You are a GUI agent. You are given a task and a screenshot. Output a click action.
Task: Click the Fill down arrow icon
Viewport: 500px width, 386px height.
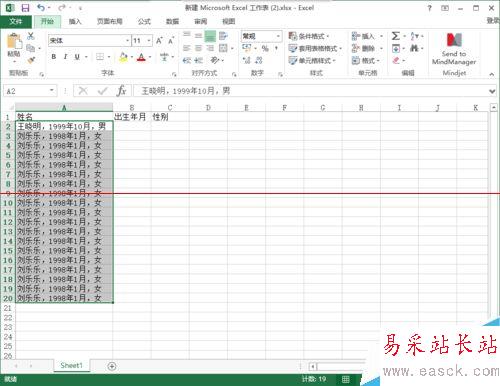click(396, 48)
